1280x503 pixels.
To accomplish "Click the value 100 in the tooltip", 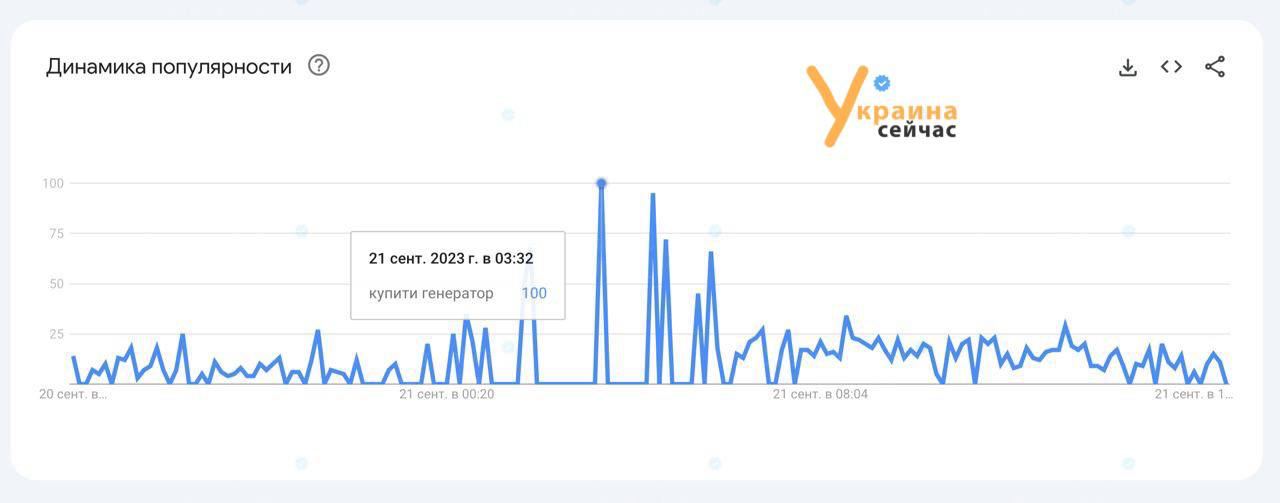I will click(534, 293).
